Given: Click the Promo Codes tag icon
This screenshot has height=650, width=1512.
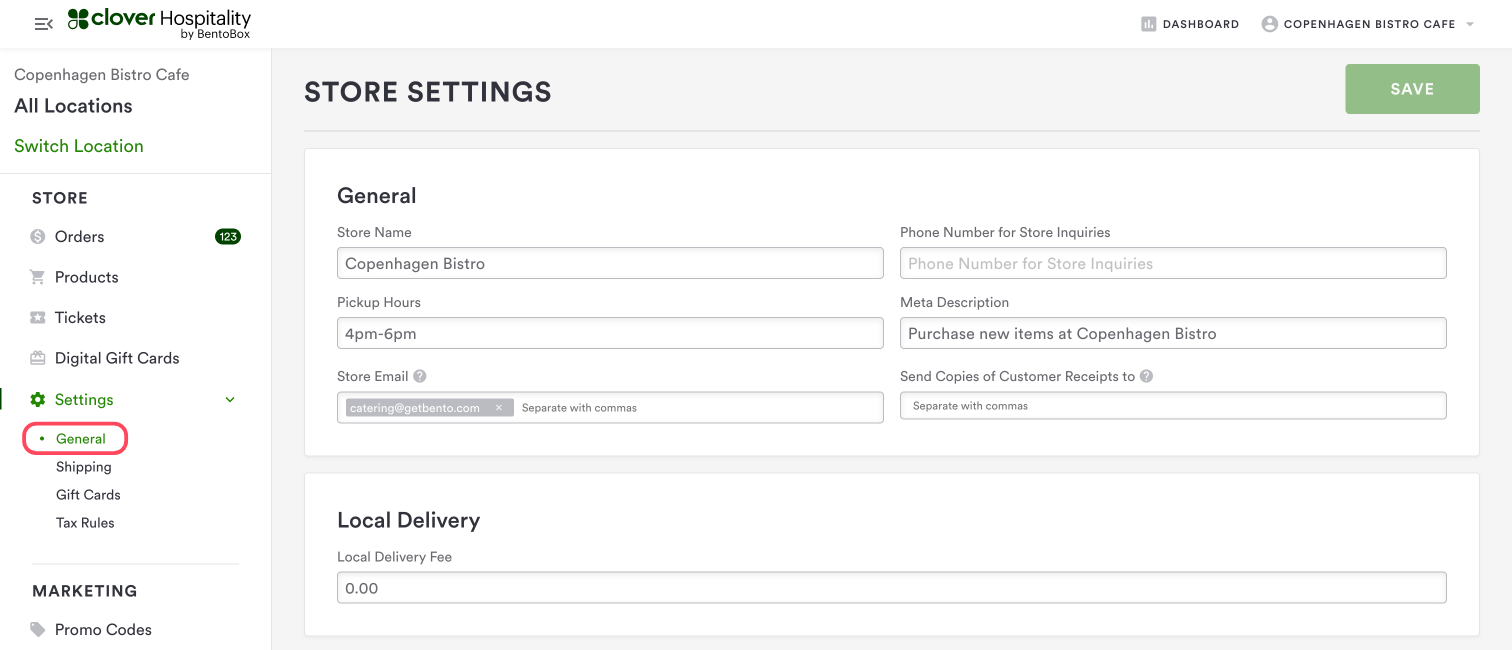Looking at the screenshot, I should (38, 630).
